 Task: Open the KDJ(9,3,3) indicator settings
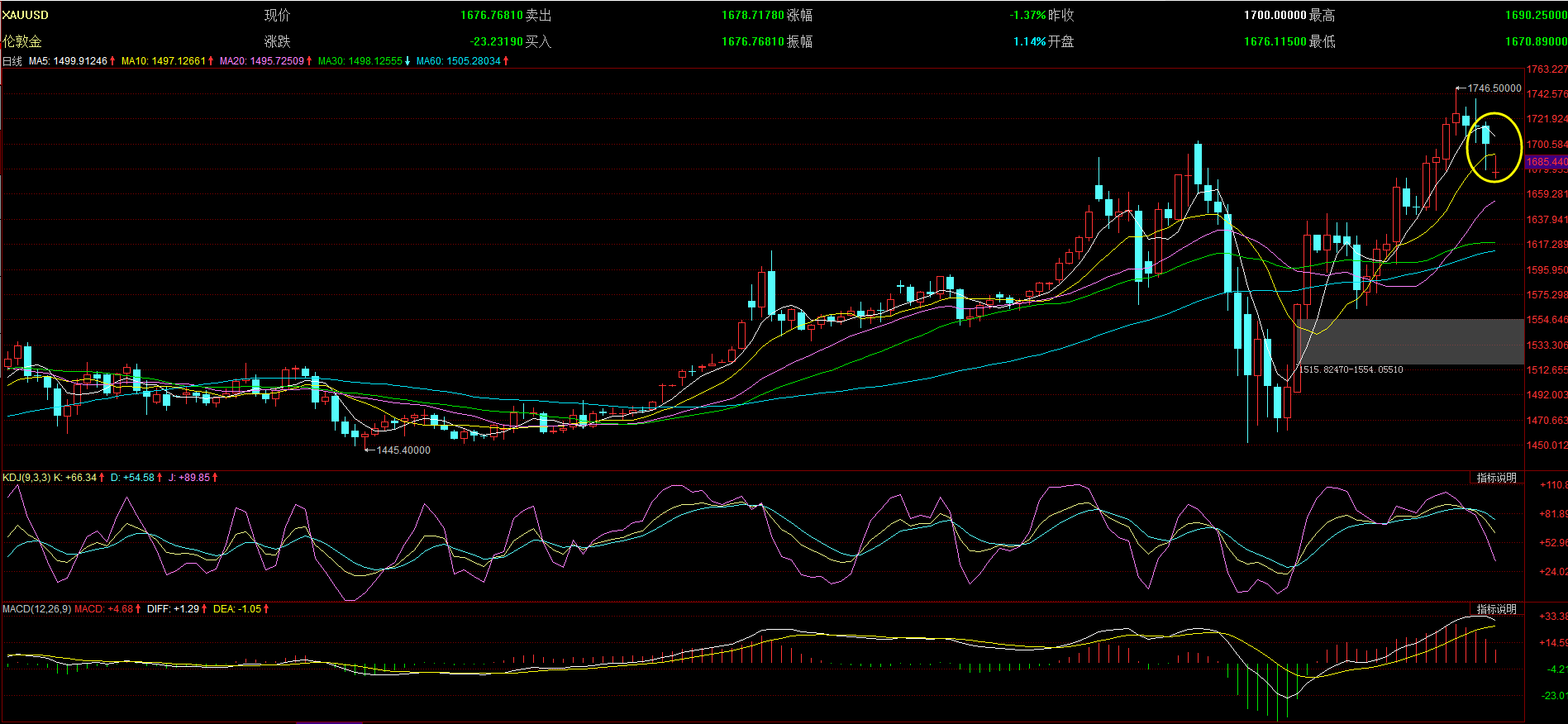26,478
